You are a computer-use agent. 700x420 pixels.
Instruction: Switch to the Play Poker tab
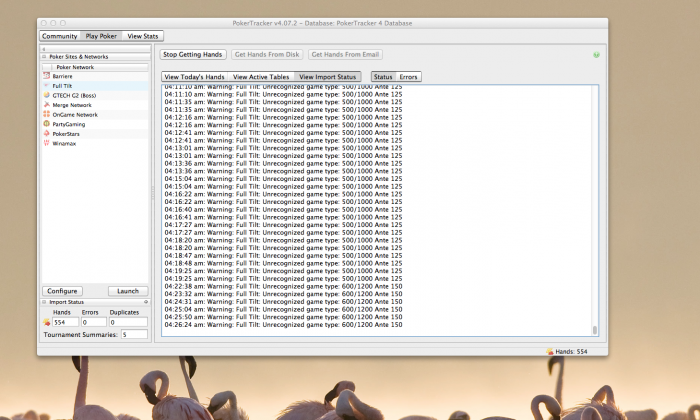click(x=101, y=36)
